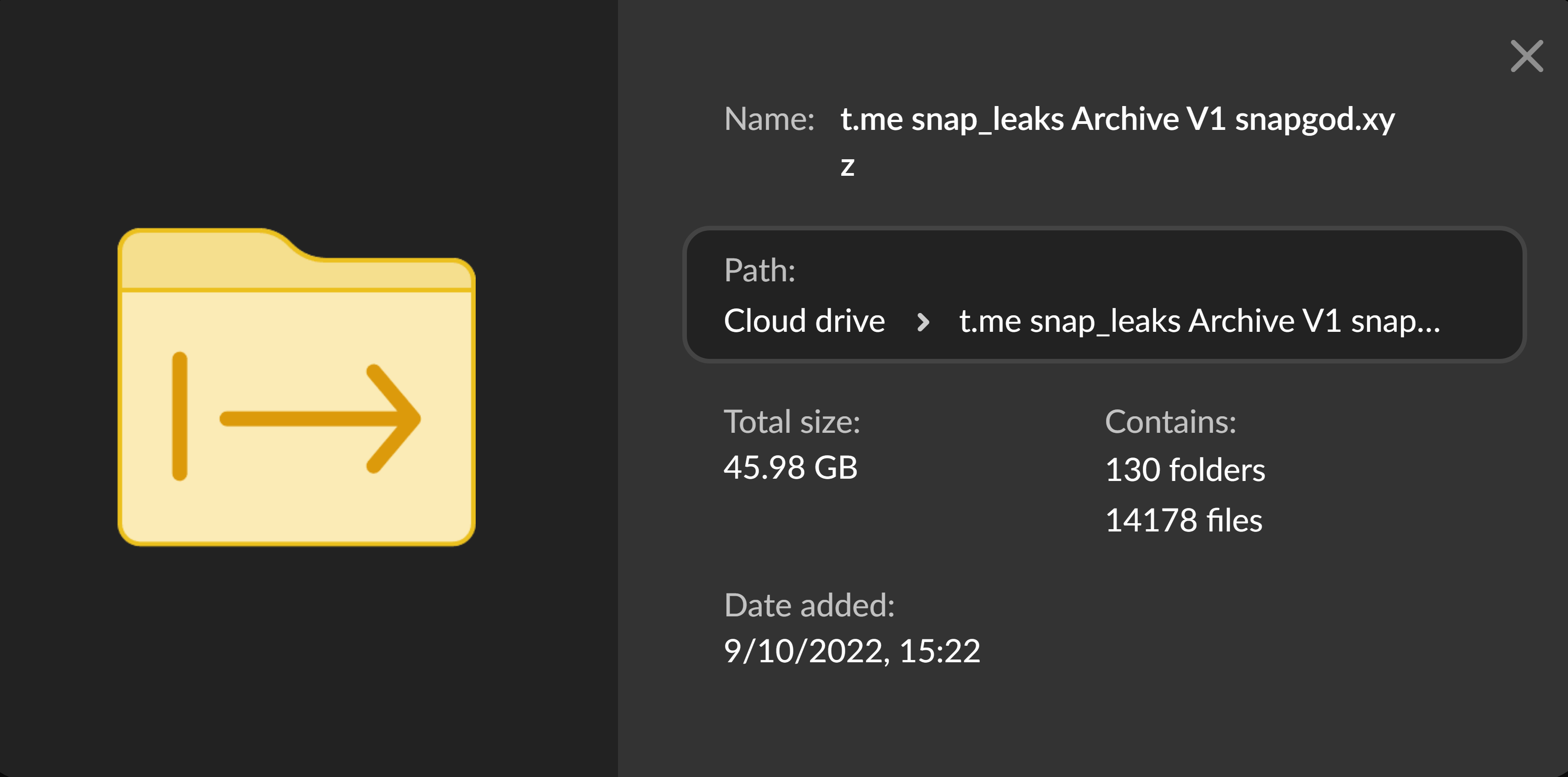Open the truncated t.me snap_leaks path folder
Viewport: 1568px width, 777px height.
coord(1199,321)
